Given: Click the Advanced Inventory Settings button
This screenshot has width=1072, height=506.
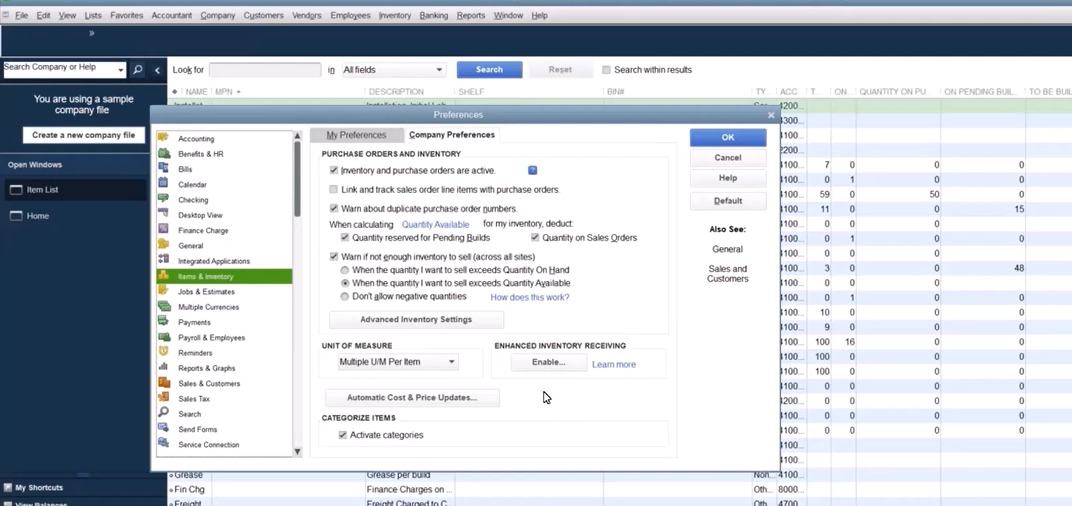Looking at the screenshot, I should pos(416,320).
